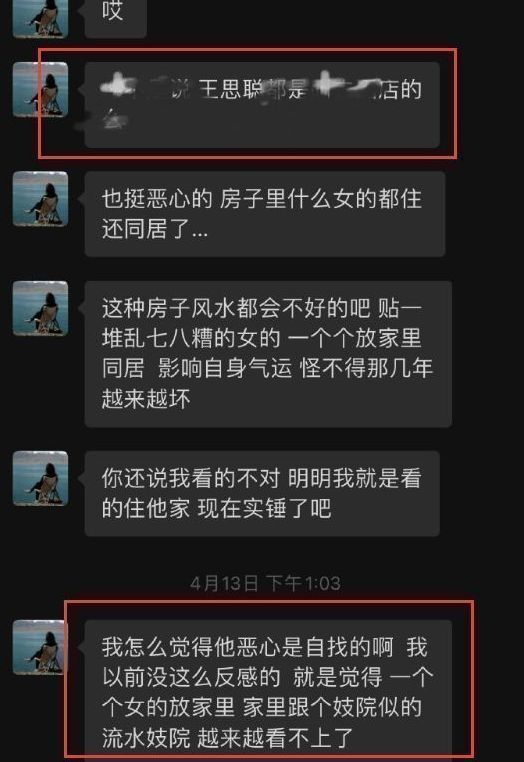Select the "哎" message bubble
Image resolution: width=524 pixels, height=762 pixels.
click(116, 18)
